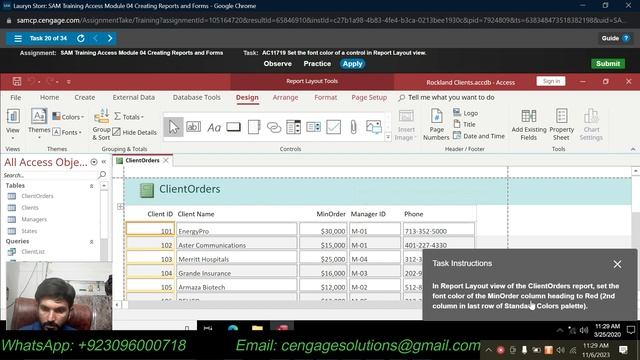Switch to the Create tab

click(x=84, y=97)
